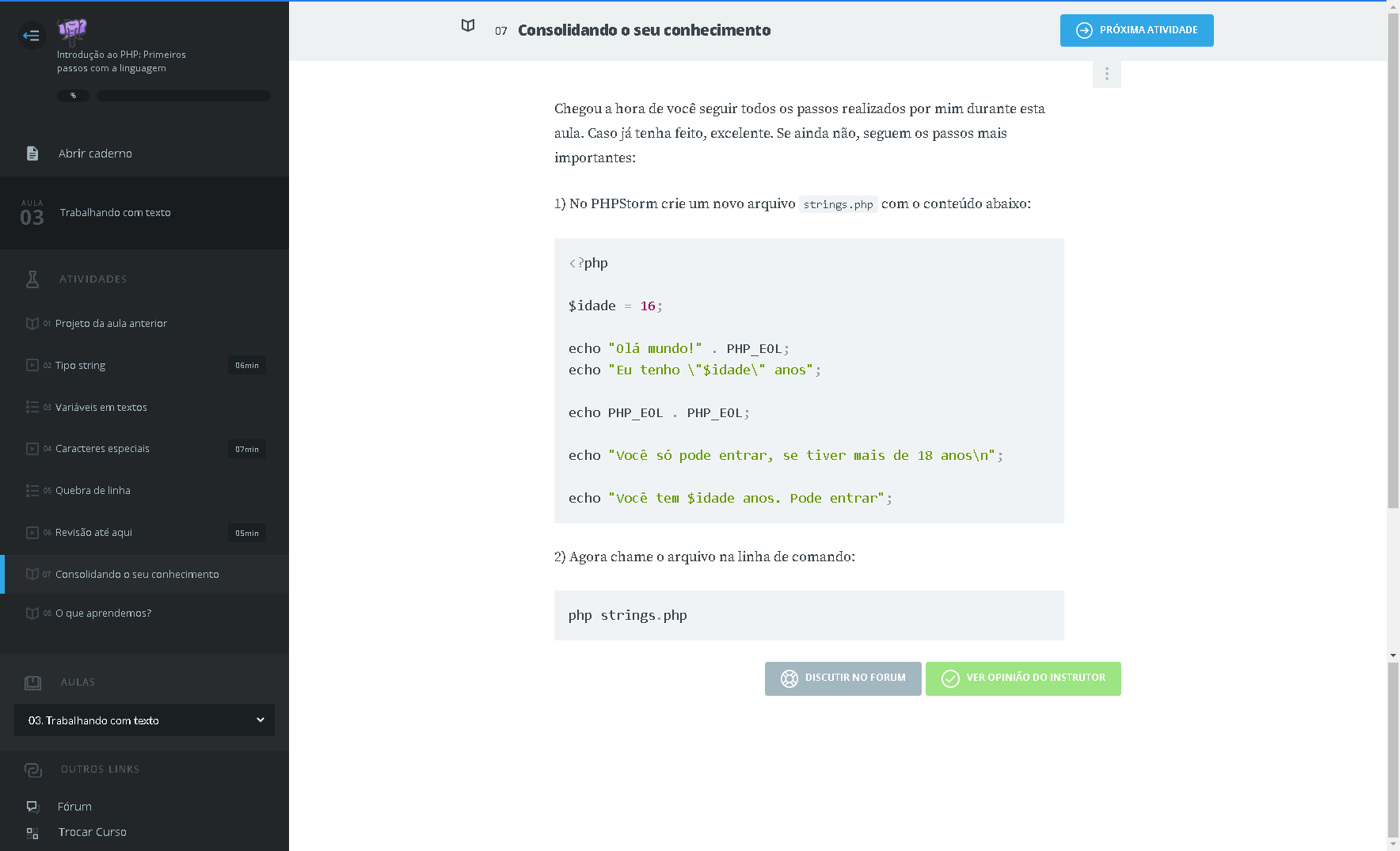Select Quebra de linha activity
1400x851 pixels.
coord(93,491)
